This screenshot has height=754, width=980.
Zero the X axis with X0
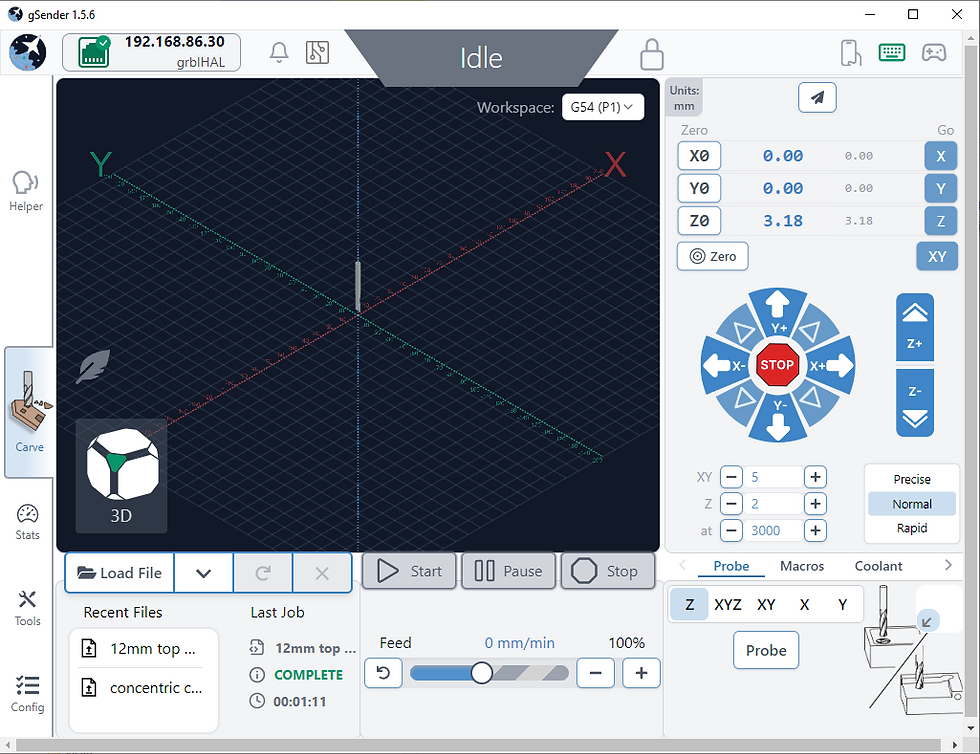click(699, 156)
